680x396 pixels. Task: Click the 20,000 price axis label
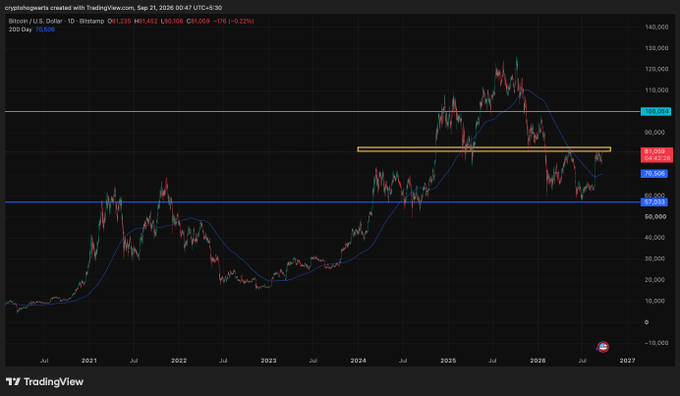[x=655, y=280]
